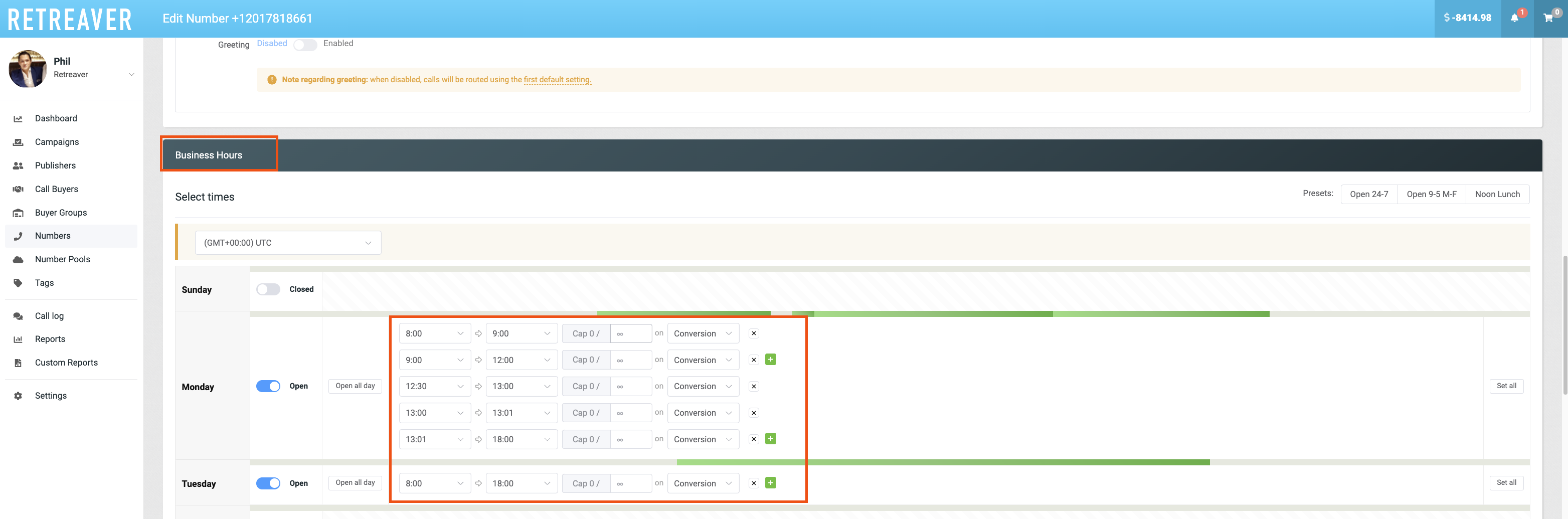Turn off Monday open toggle
Screen dimensions: 1568x519
point(268,386)
